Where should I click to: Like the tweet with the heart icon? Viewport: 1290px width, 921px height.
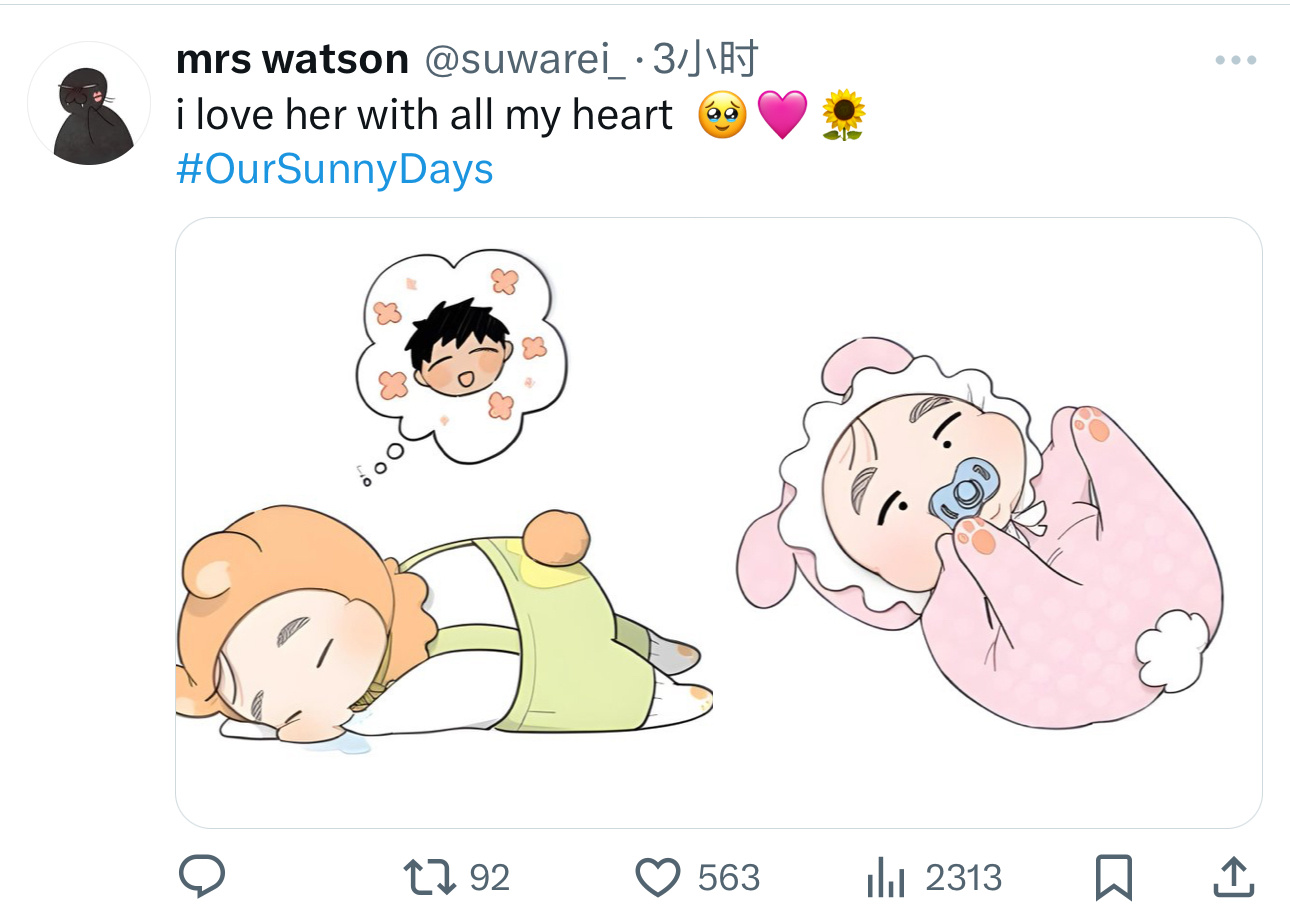click(x=658, y=878)
